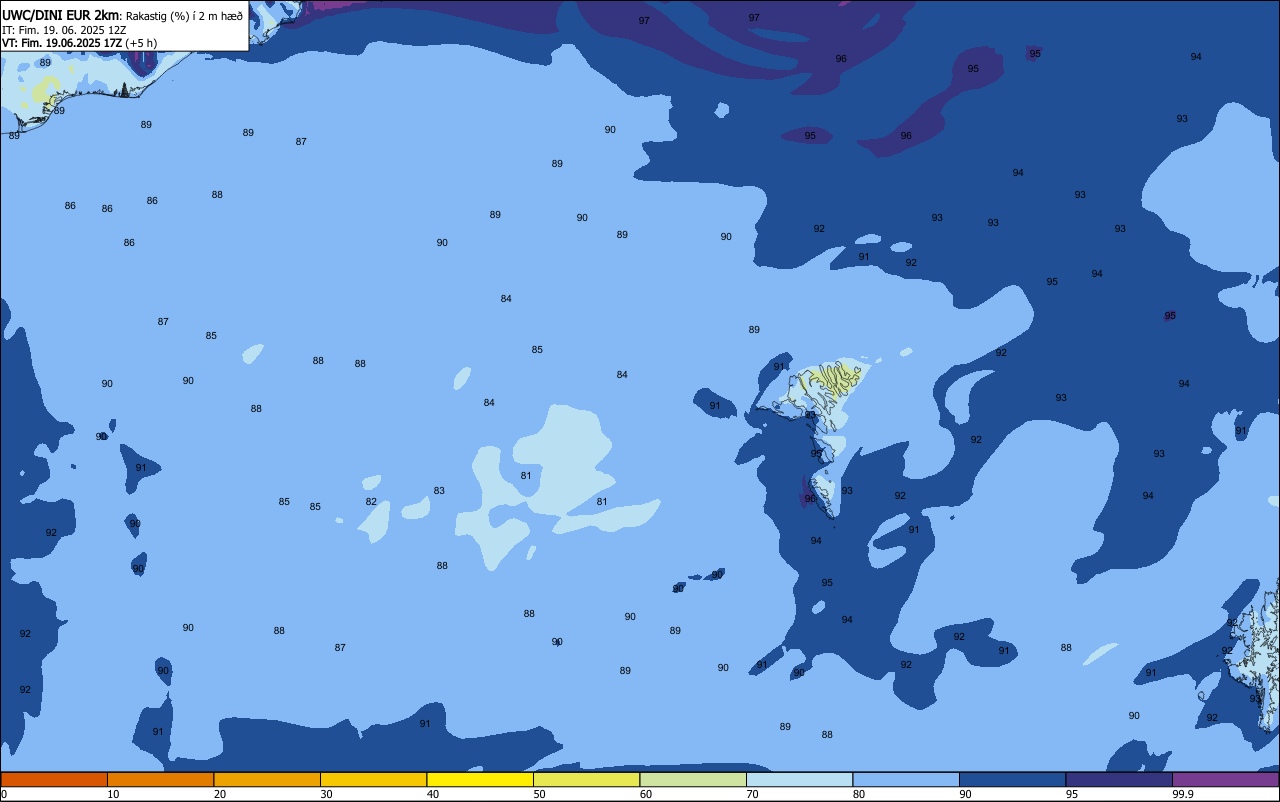This screenshot has width=1280, height=802.
Task: Click the "UWC/DINI EUR 2km" title text
Action: [61, 15]
